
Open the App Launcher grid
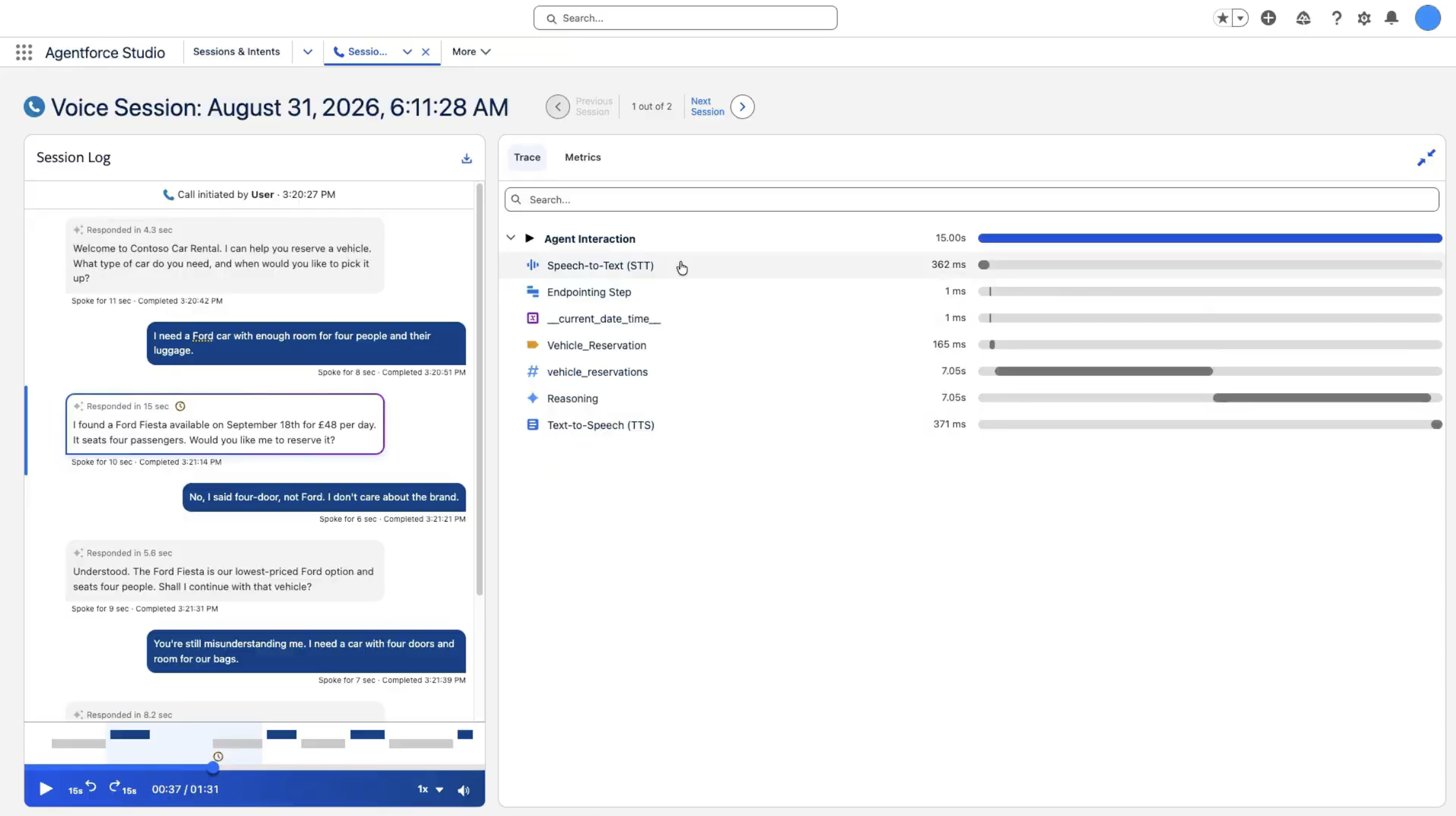[x=24, y=52]
